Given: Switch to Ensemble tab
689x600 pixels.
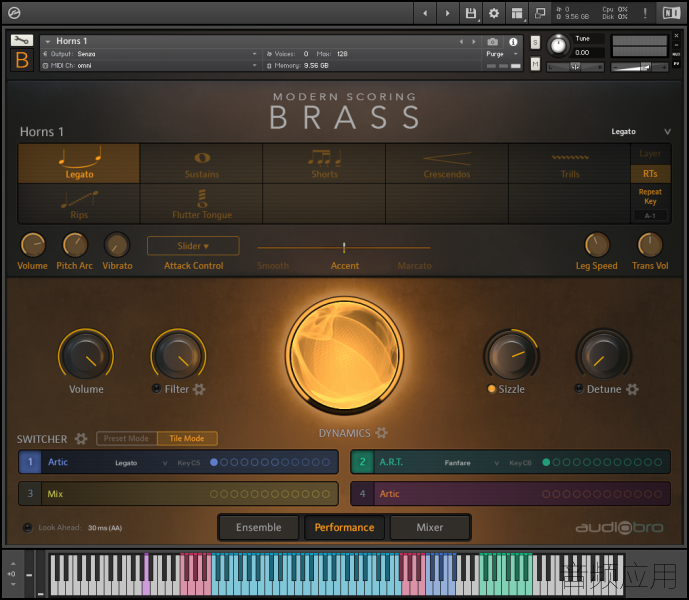Looking at the screenshot, I should point(259,527).
